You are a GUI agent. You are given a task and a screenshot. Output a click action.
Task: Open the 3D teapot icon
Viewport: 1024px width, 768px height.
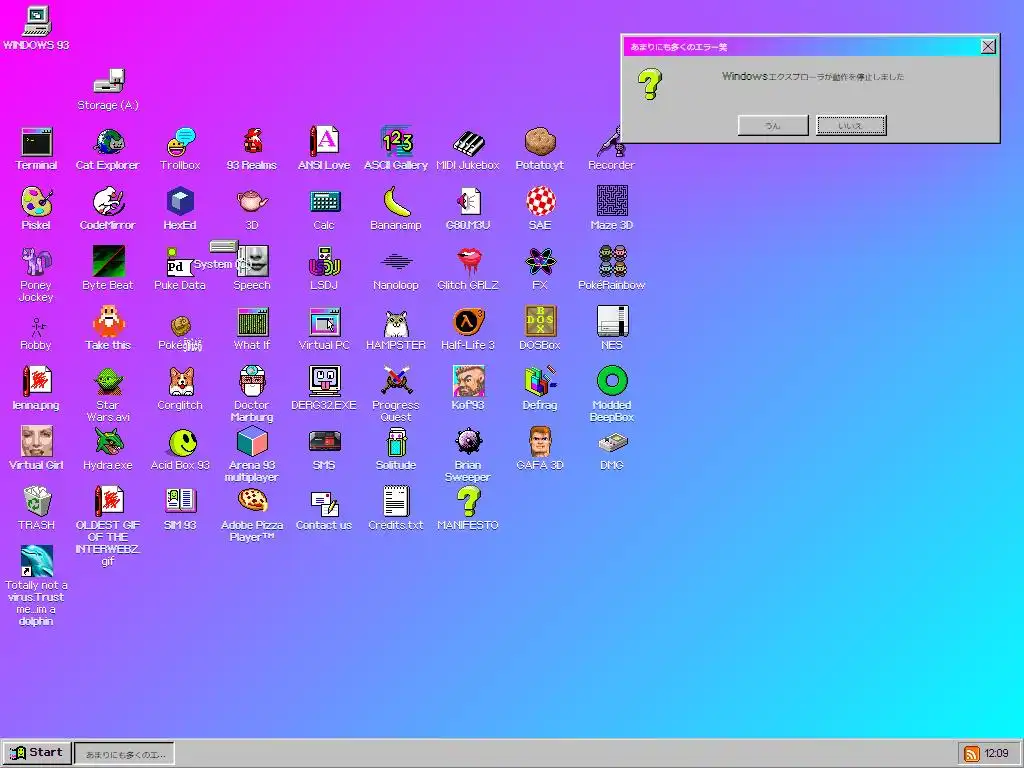(252, 202)
